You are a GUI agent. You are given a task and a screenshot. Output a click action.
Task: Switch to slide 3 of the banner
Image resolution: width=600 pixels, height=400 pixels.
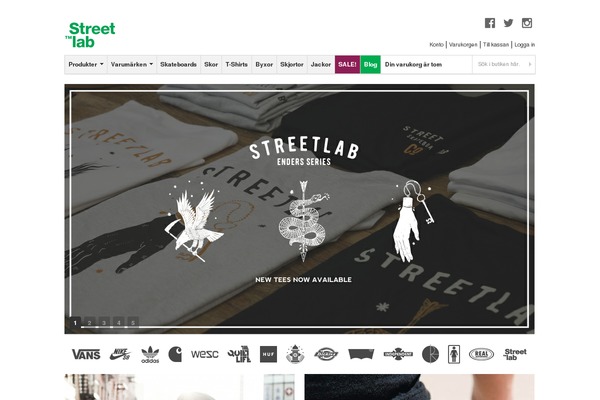pyautogui.click(x=104, y=323)
